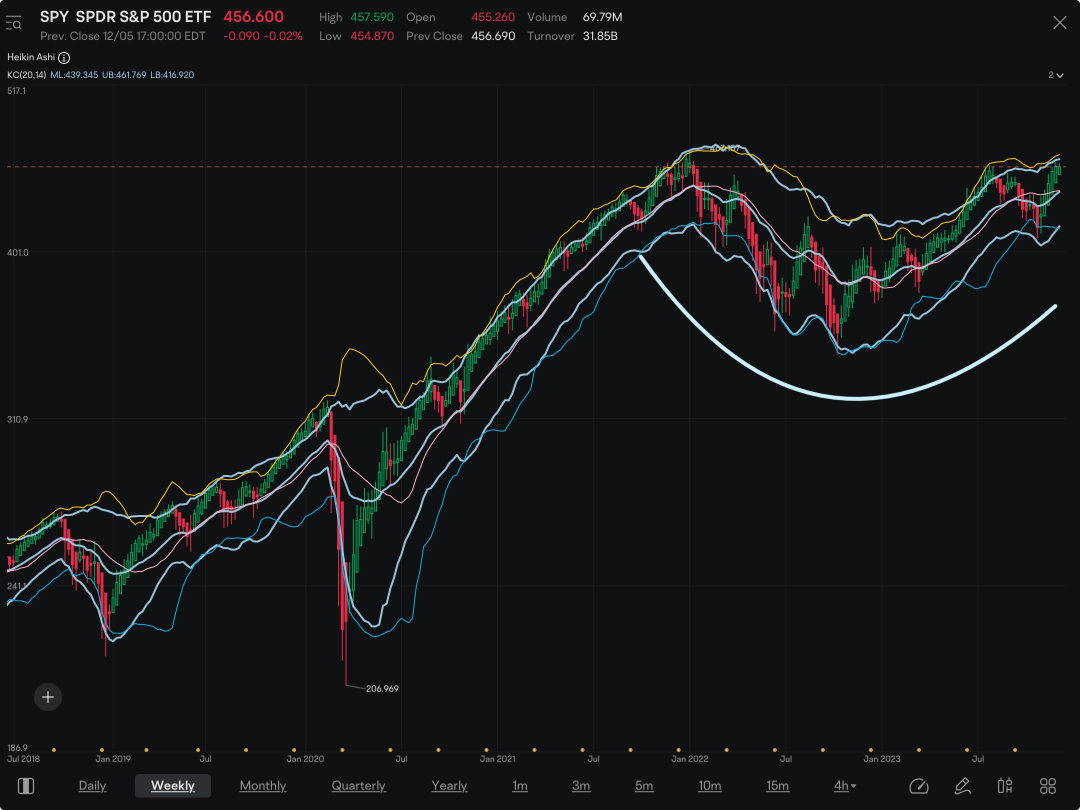Open the speedometer gauge icon
The height and width of the screenshot is (810, 1080).
(919, 786)
